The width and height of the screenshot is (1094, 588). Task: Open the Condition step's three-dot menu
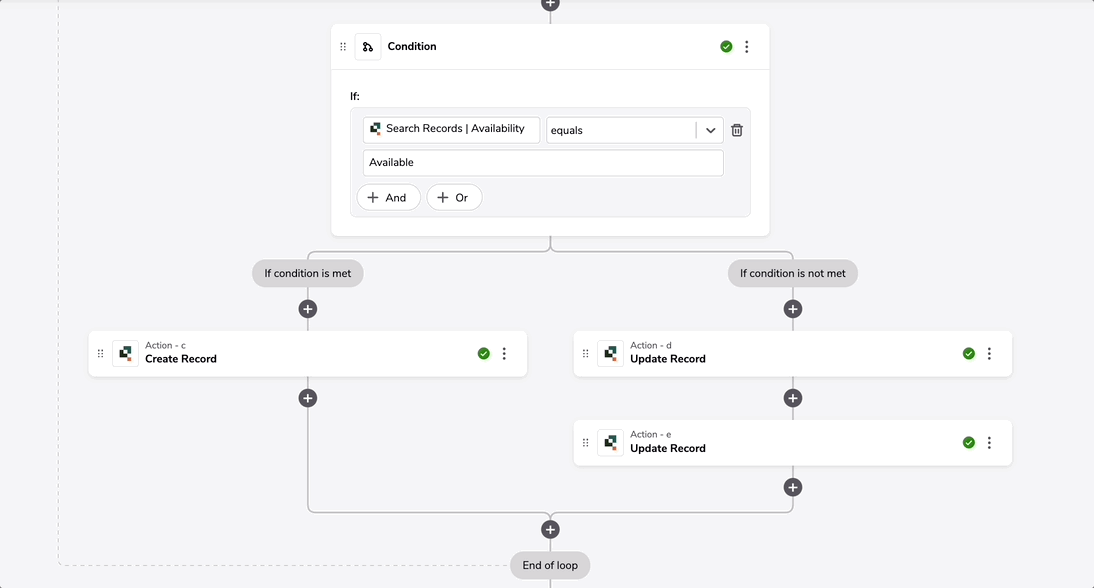[747, 47]
